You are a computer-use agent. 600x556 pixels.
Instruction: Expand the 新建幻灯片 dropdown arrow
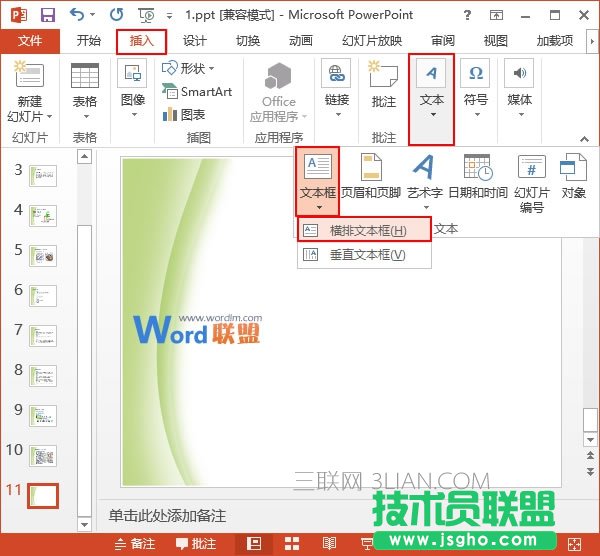(x=49, y=116)
